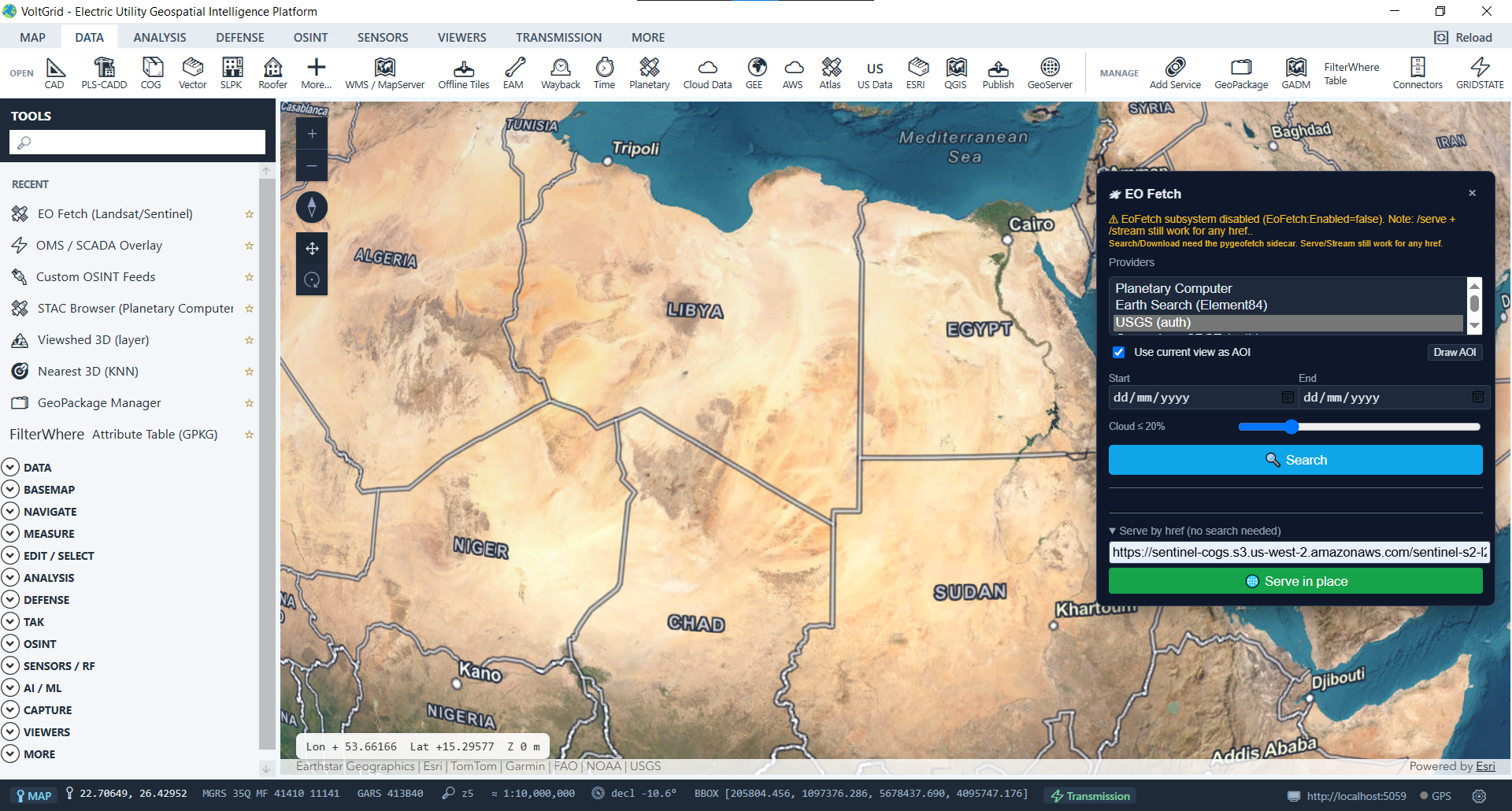Click the blue Search button
Image resolution: width=1512 pixels, height=811 pixels.
pyautogui.click(x=1295, y=460)
